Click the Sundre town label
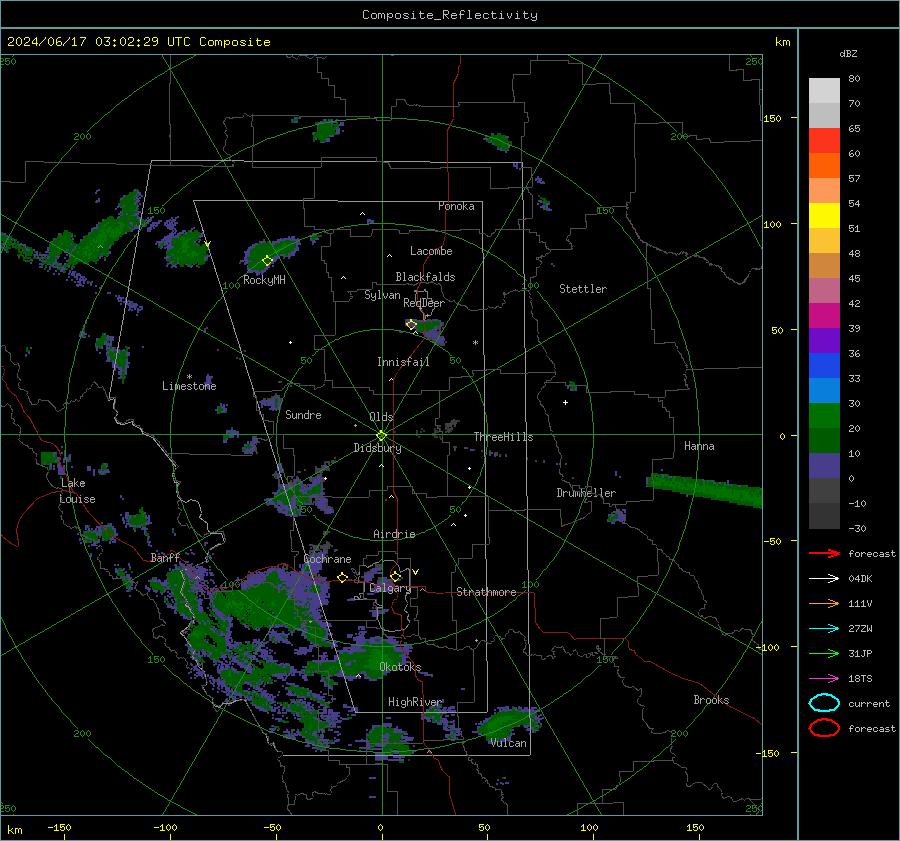Viewport: 900px width, 841px height. click(304, 414)
